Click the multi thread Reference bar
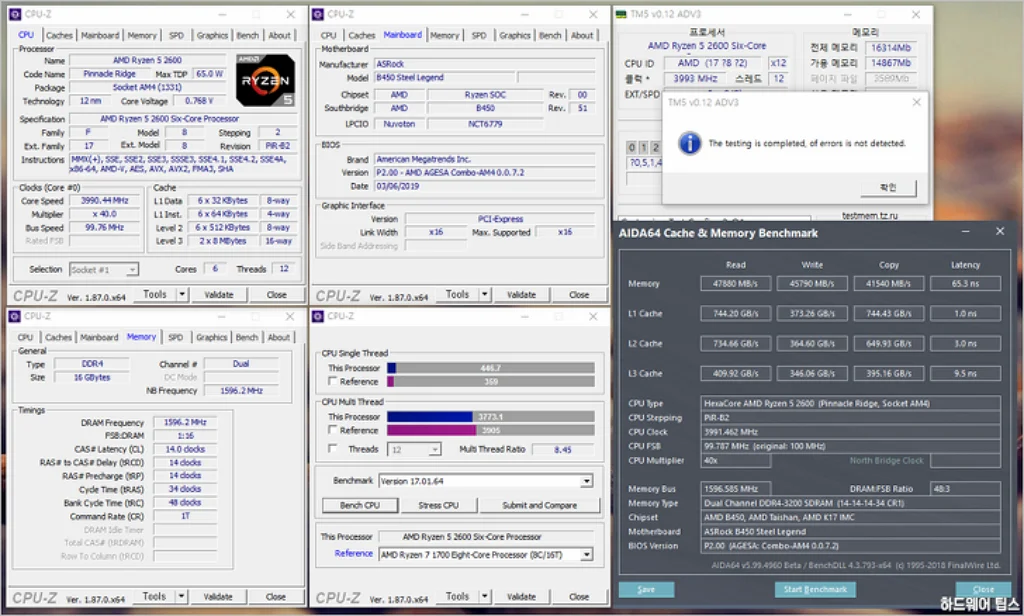1024x616 pixels. (490, 430)
